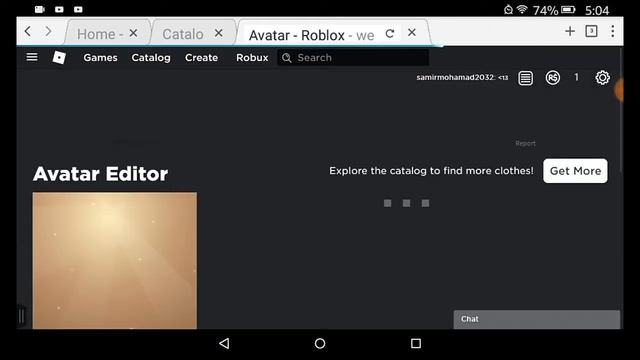This screenshot has height=360, width=640.
Task: Tap the Android home circle button
Action: (x=320, y=344)
